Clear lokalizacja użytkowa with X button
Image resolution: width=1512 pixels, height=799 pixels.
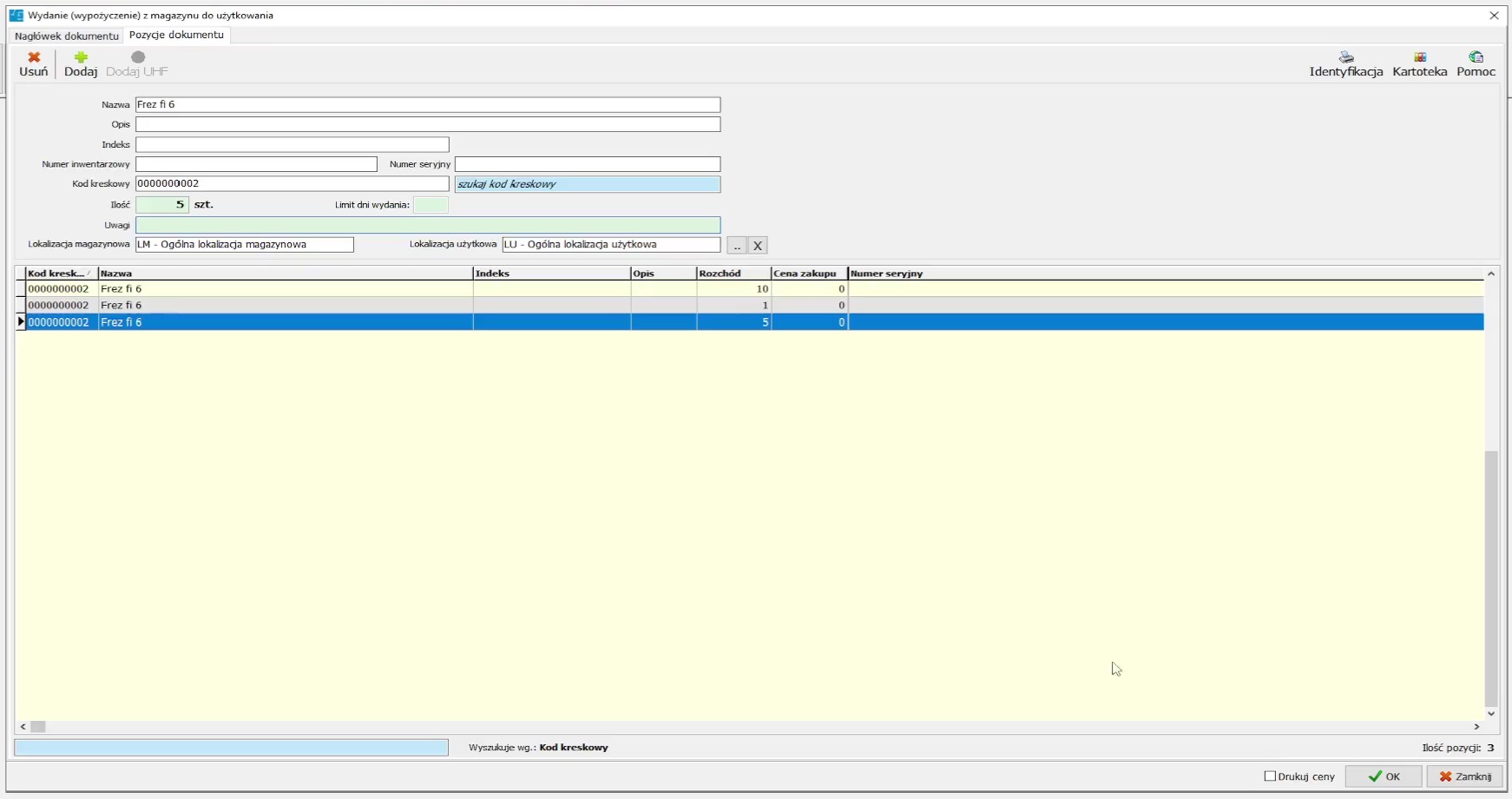(x=758, y=246)
